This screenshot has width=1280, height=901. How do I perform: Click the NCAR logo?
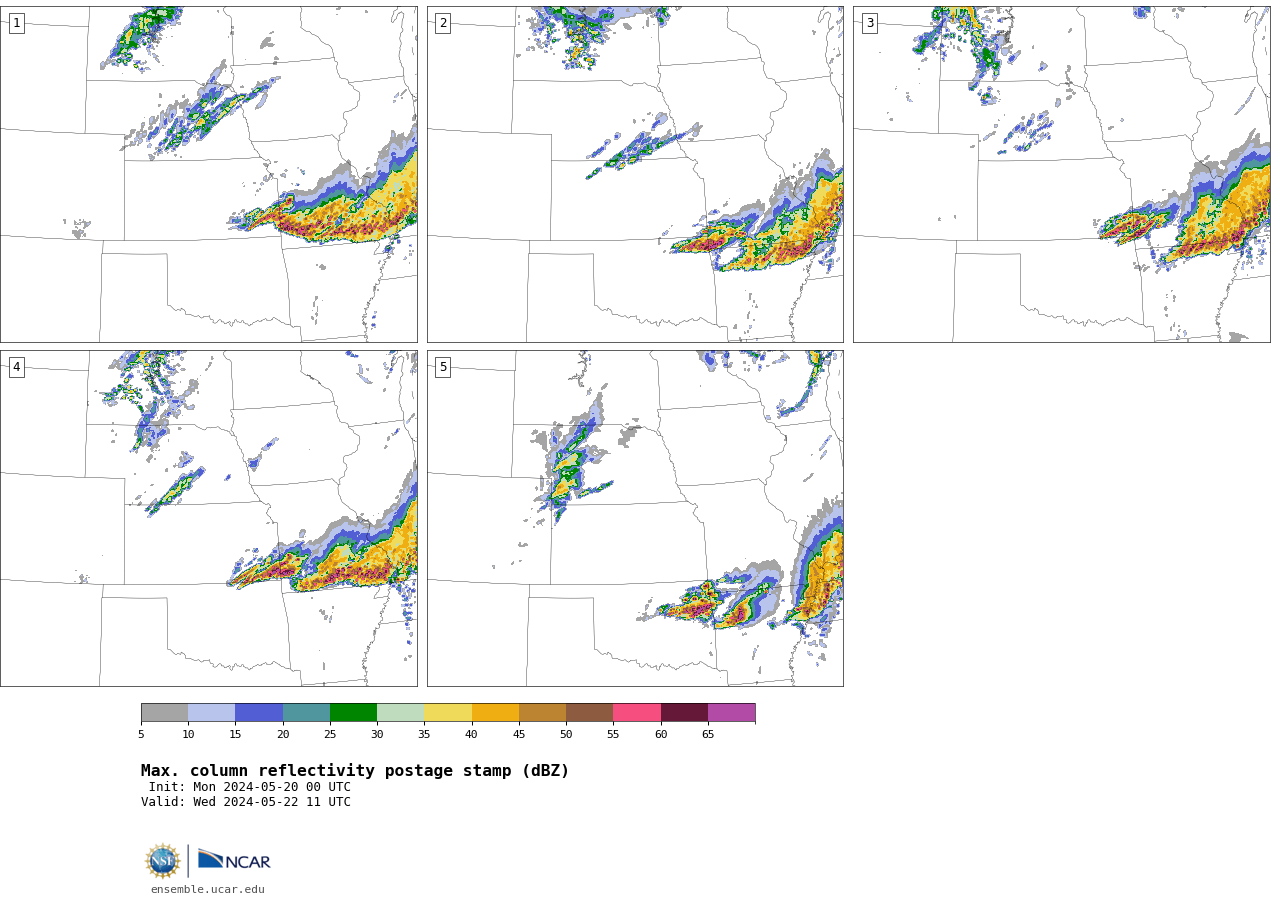[234, 861]
